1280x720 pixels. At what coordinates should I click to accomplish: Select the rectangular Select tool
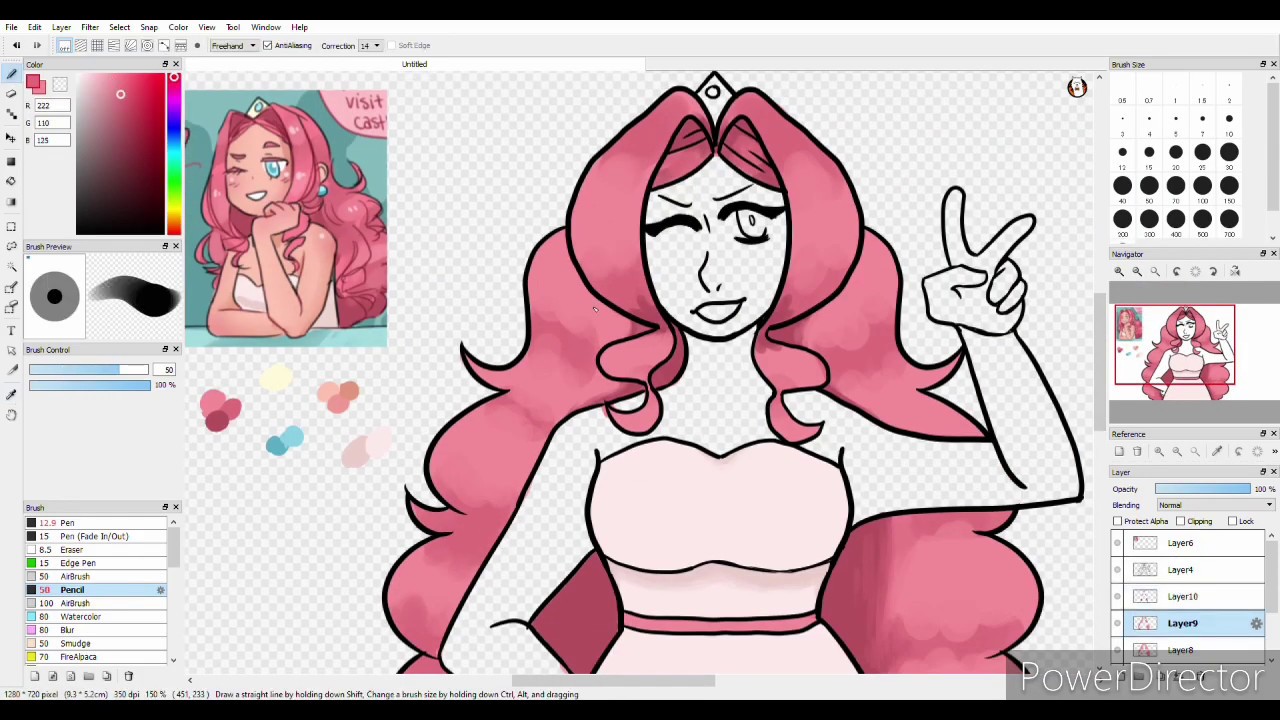click(11, 227)
